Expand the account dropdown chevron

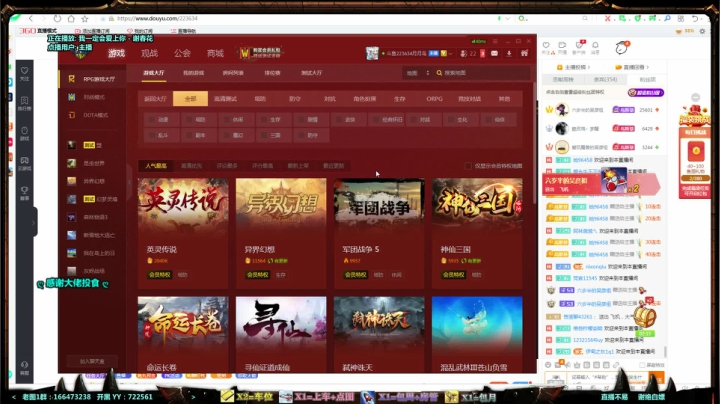tap(450, 54)
